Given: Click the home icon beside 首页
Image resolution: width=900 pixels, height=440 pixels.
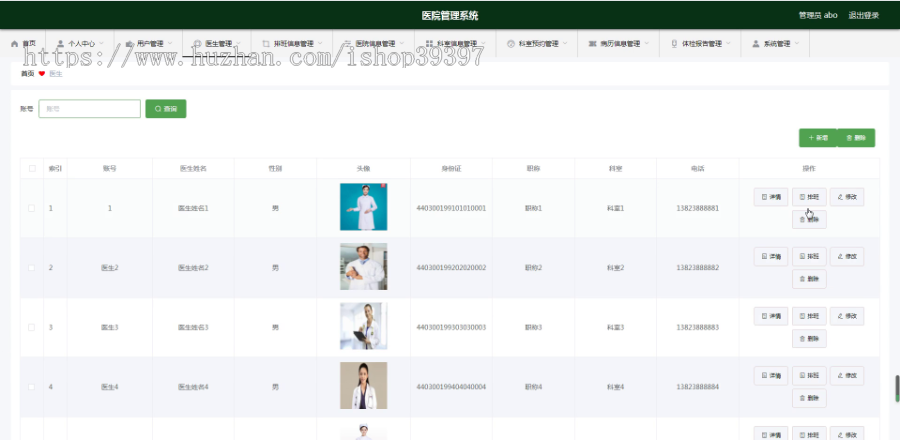Looking at the screenshot, I should [x=14, y=44].
